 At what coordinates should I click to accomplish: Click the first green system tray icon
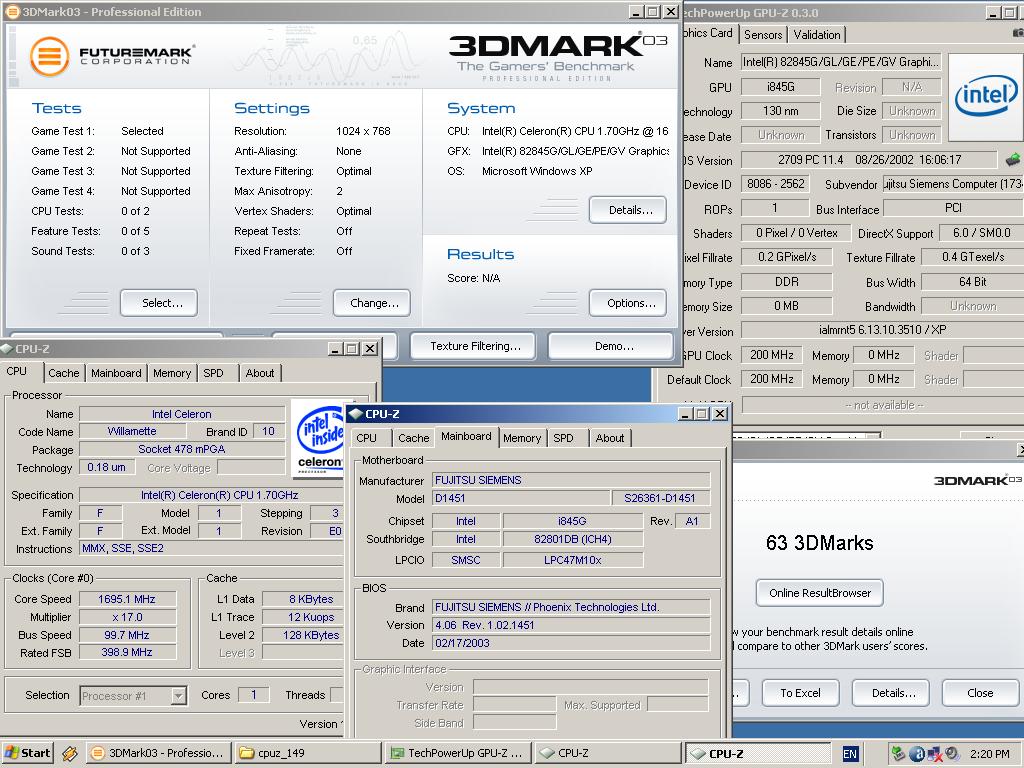[899, 754]
